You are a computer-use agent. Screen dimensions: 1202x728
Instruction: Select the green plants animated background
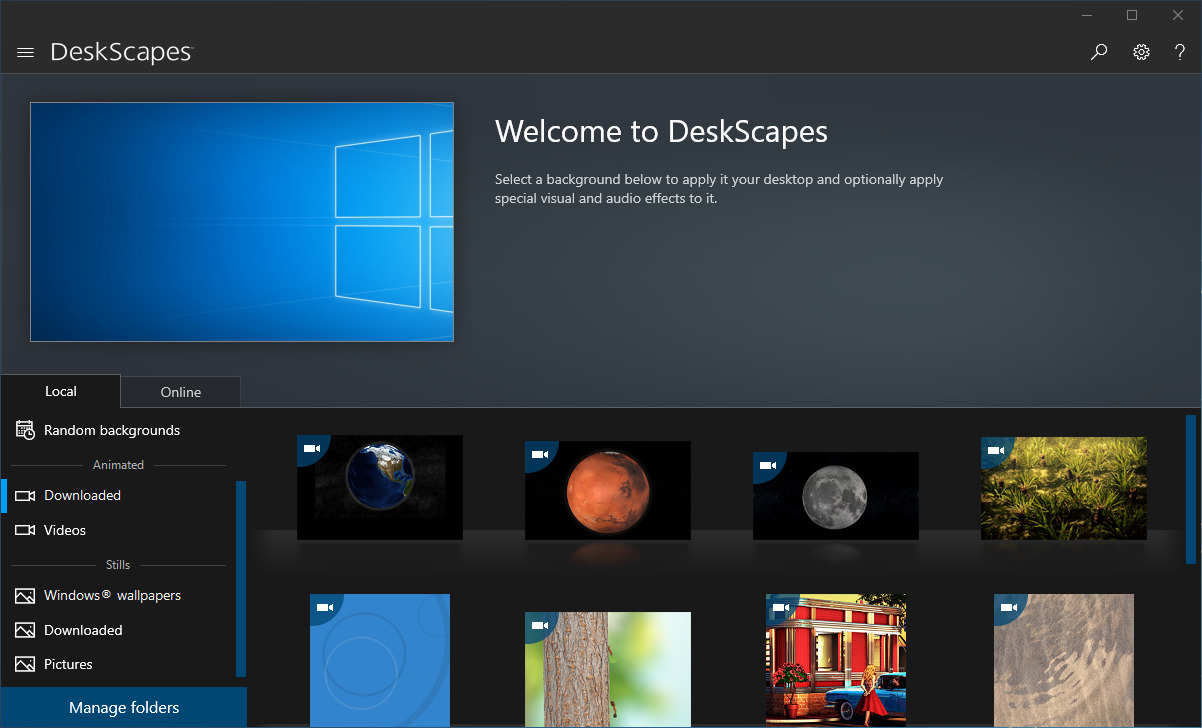pos(1063,489)
